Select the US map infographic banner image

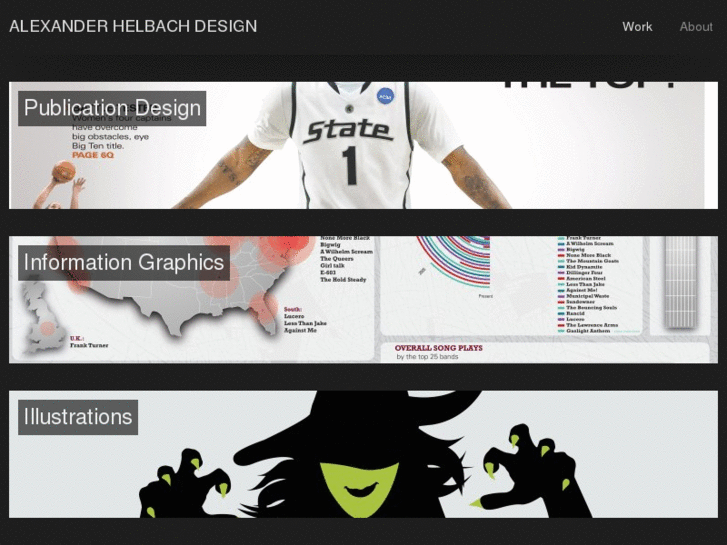[364, 300]
